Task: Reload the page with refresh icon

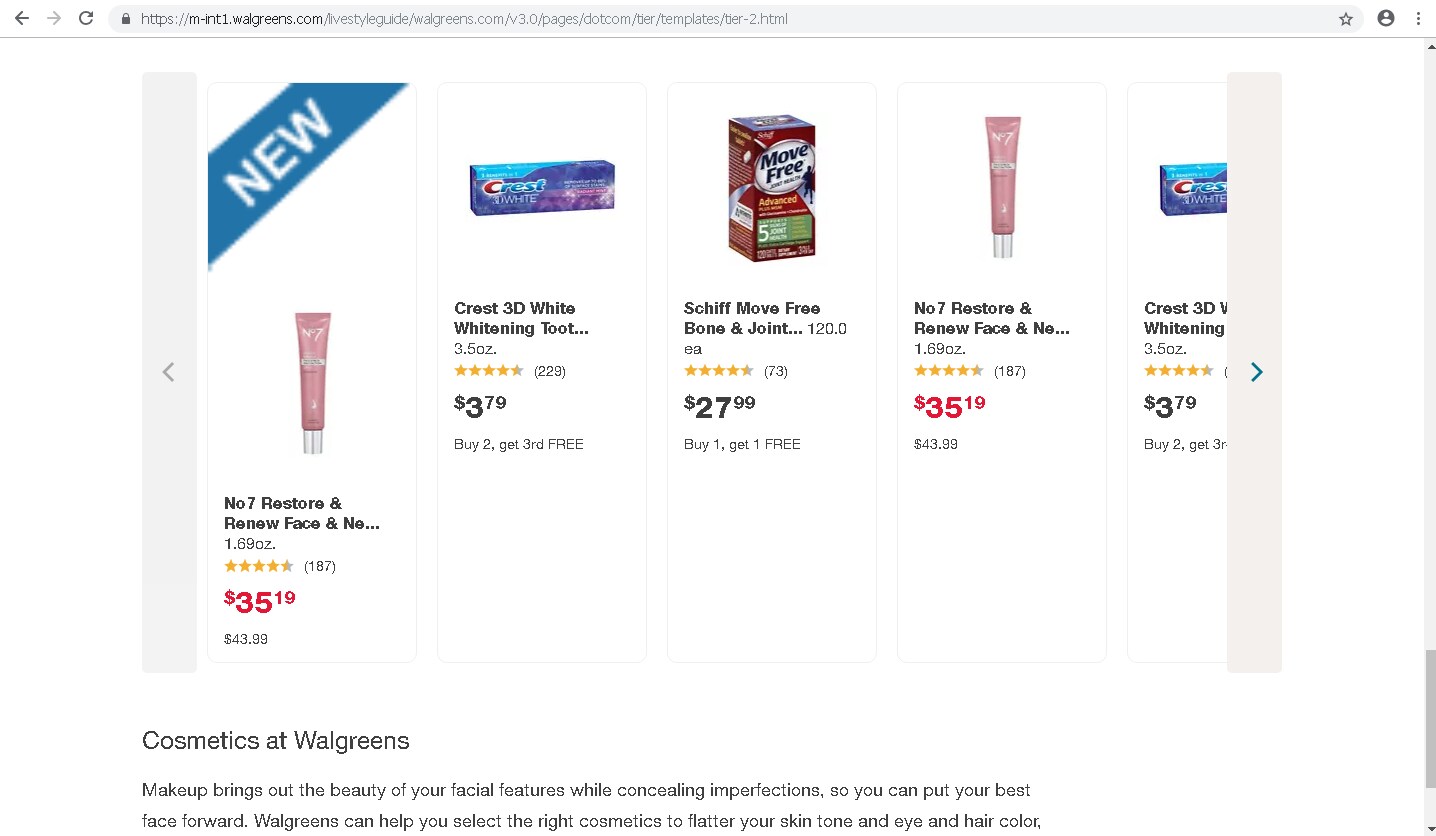Action: click(x=86, y=18)
